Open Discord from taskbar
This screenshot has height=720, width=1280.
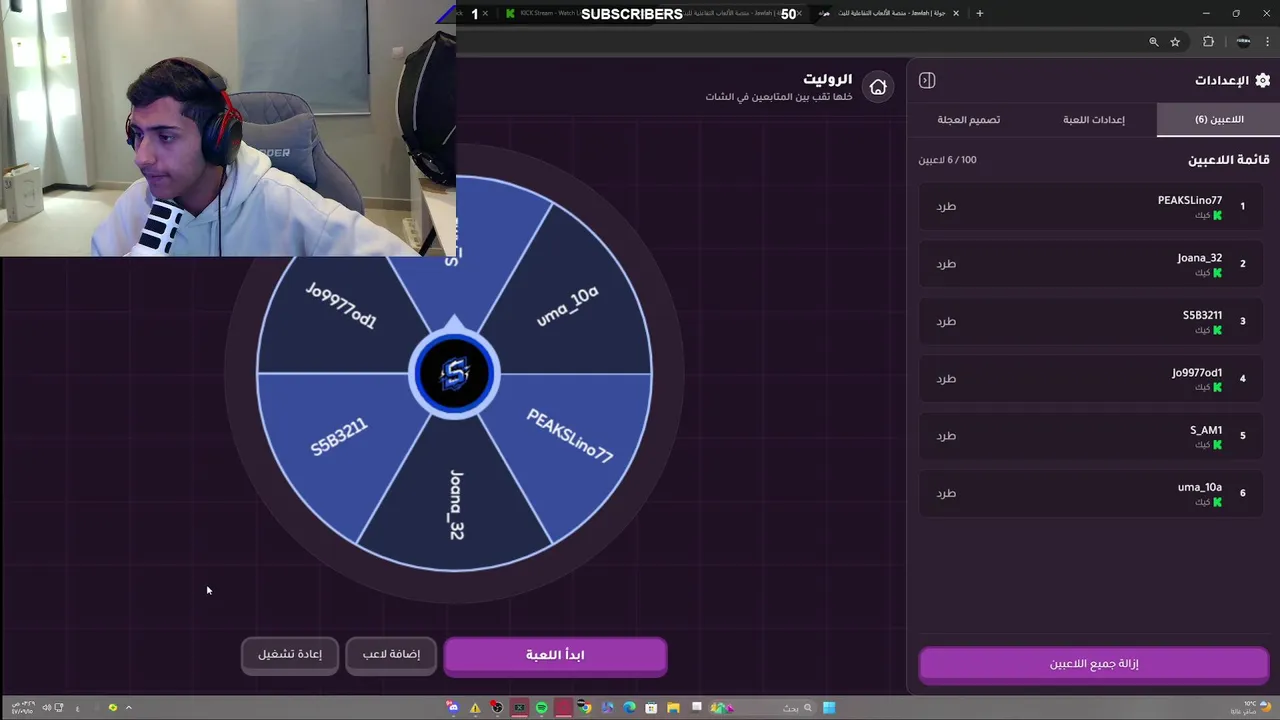453,708
